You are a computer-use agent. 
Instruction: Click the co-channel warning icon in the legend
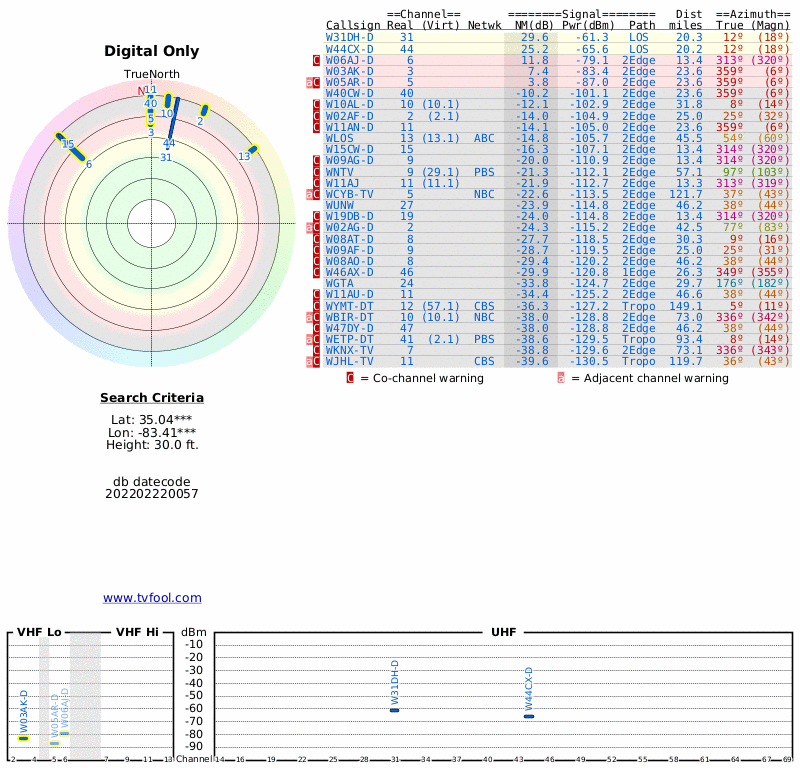[350, 378]
